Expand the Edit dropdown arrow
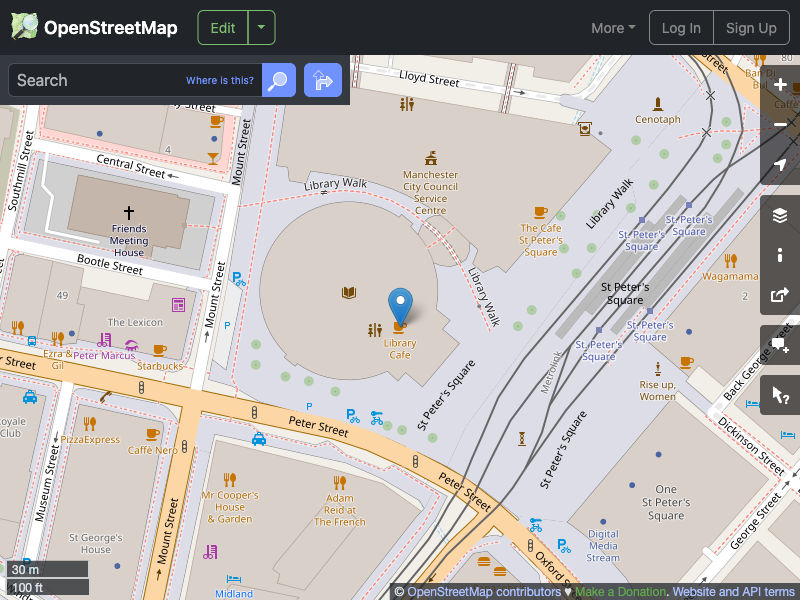800x600 pixels. (x=261, y=27)
